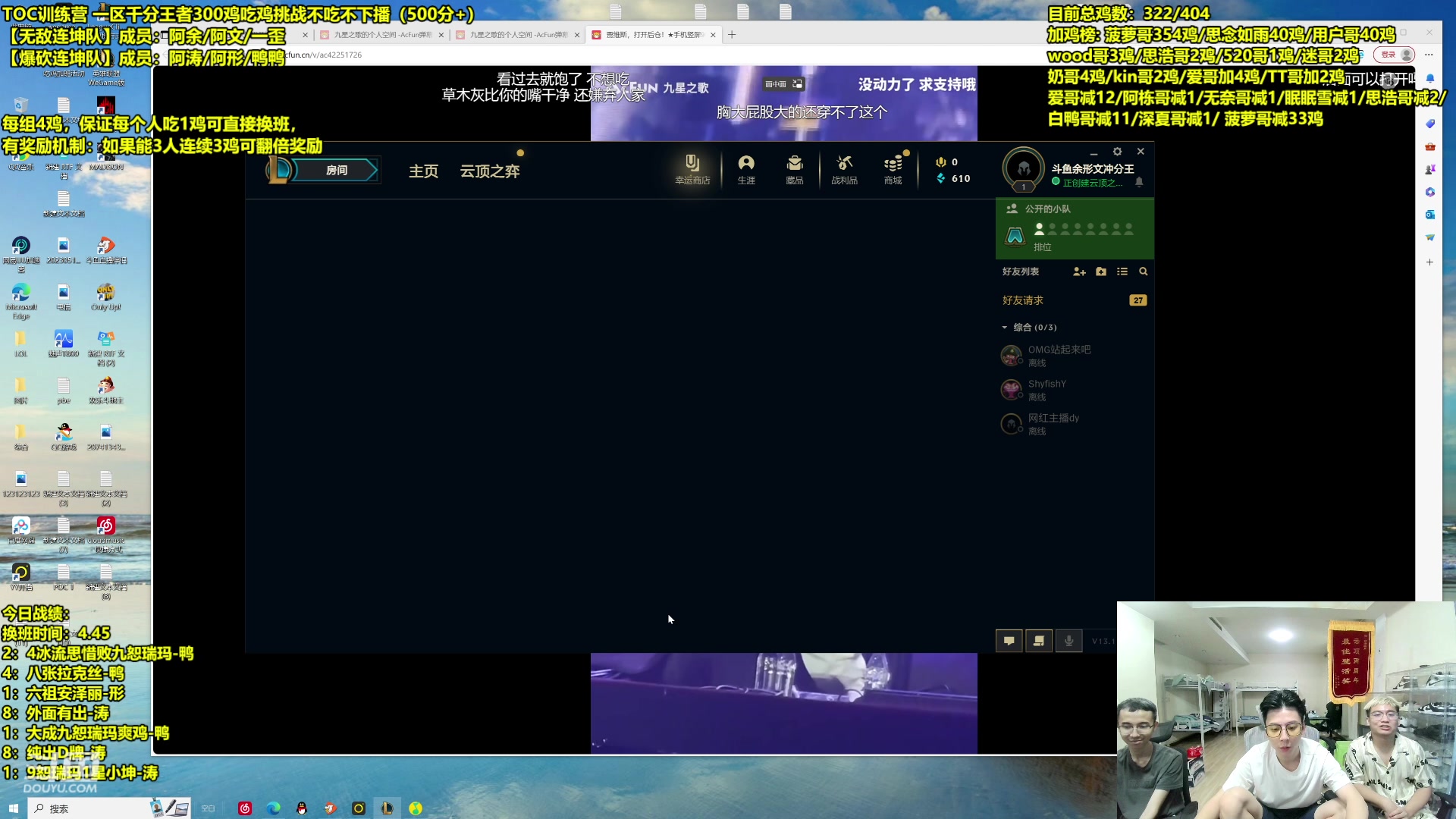The image size is (1456, 819).
Task: Search the friends list with magnifier icon
Action: tap(1143, 271)
